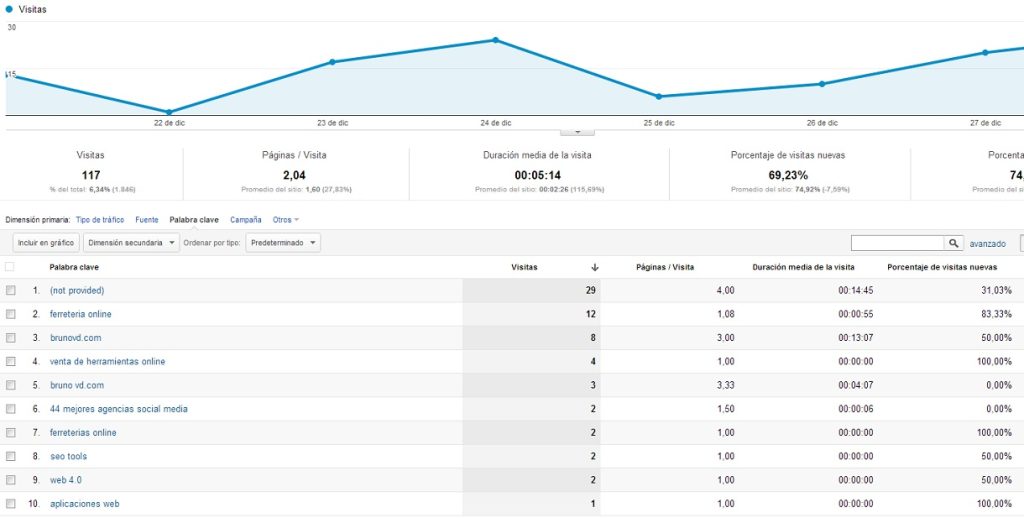Open the (not provided) keyword link
Viewport: 1024px width, 518px height.
[77, 291]
